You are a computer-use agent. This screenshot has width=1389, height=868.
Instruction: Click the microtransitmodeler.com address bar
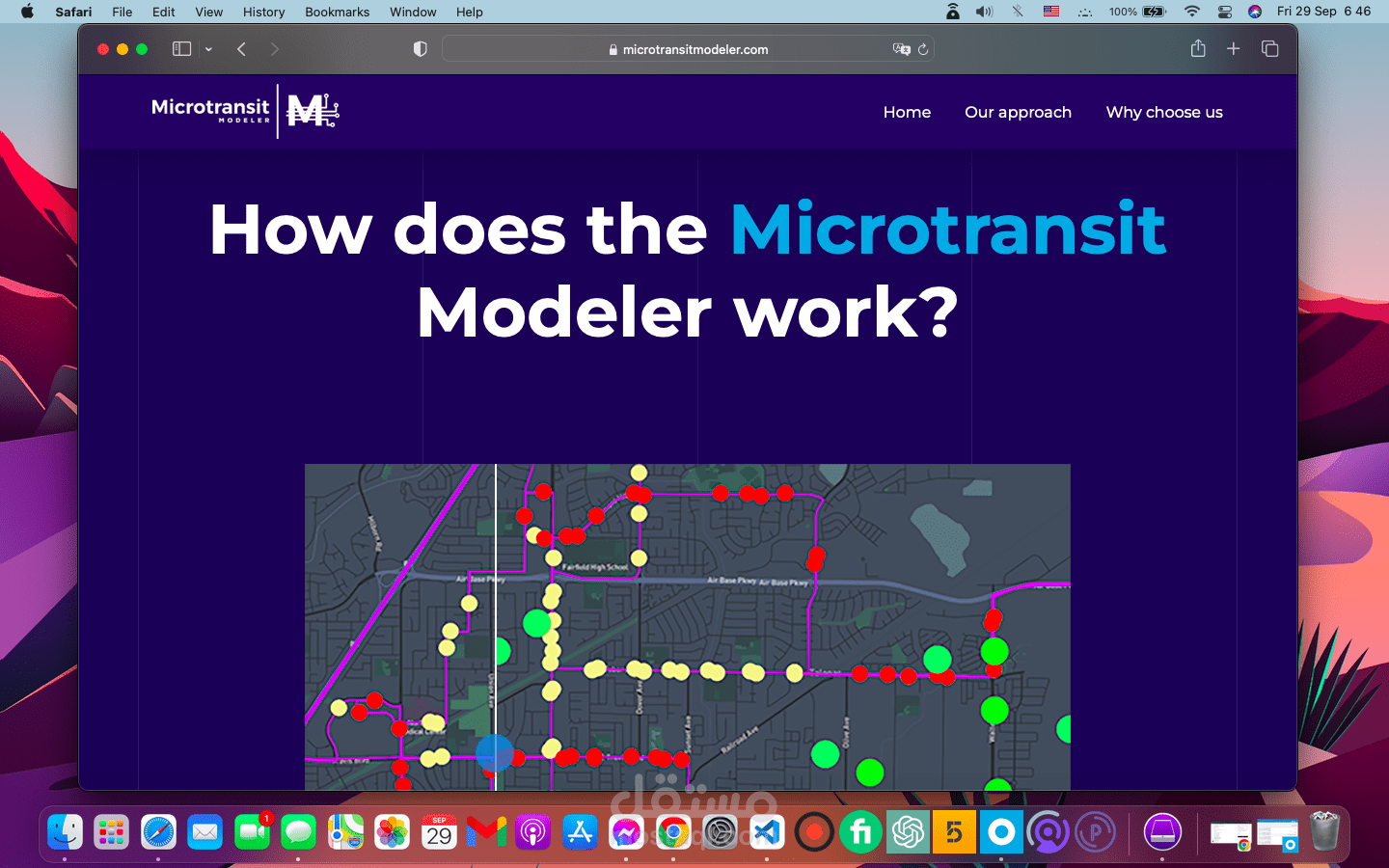tap(688, 49)
